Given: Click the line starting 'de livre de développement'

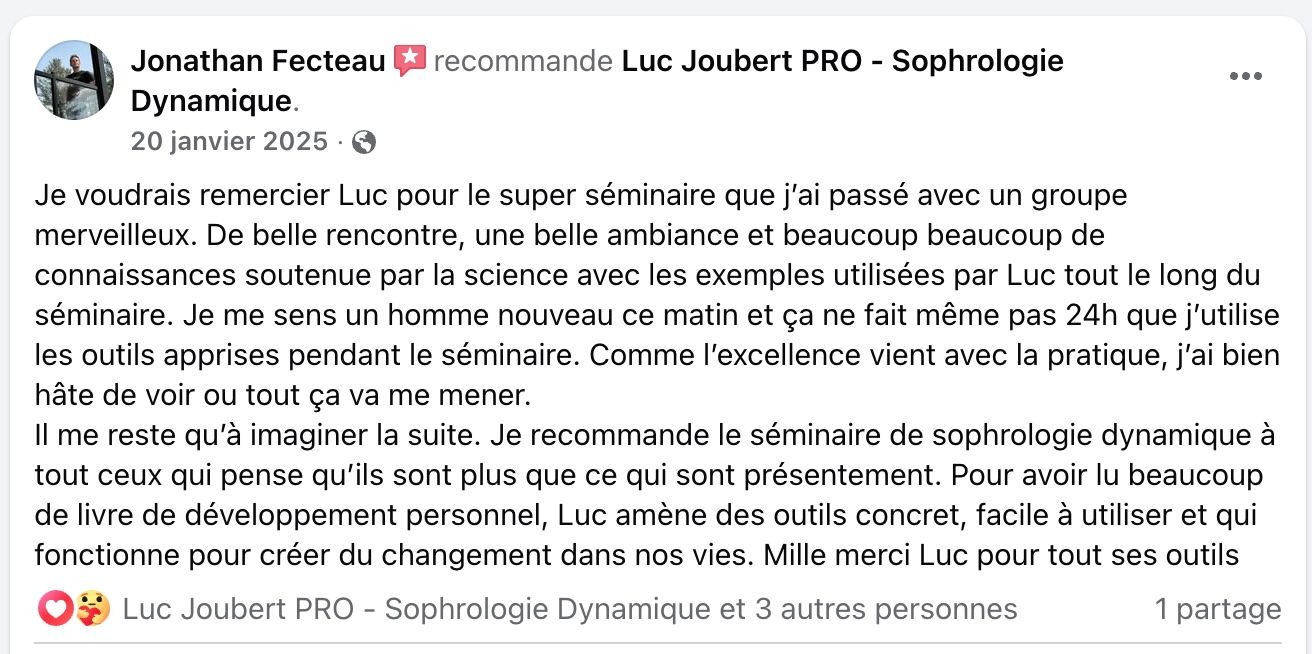Looking at the screenshot, I should 645,516.
